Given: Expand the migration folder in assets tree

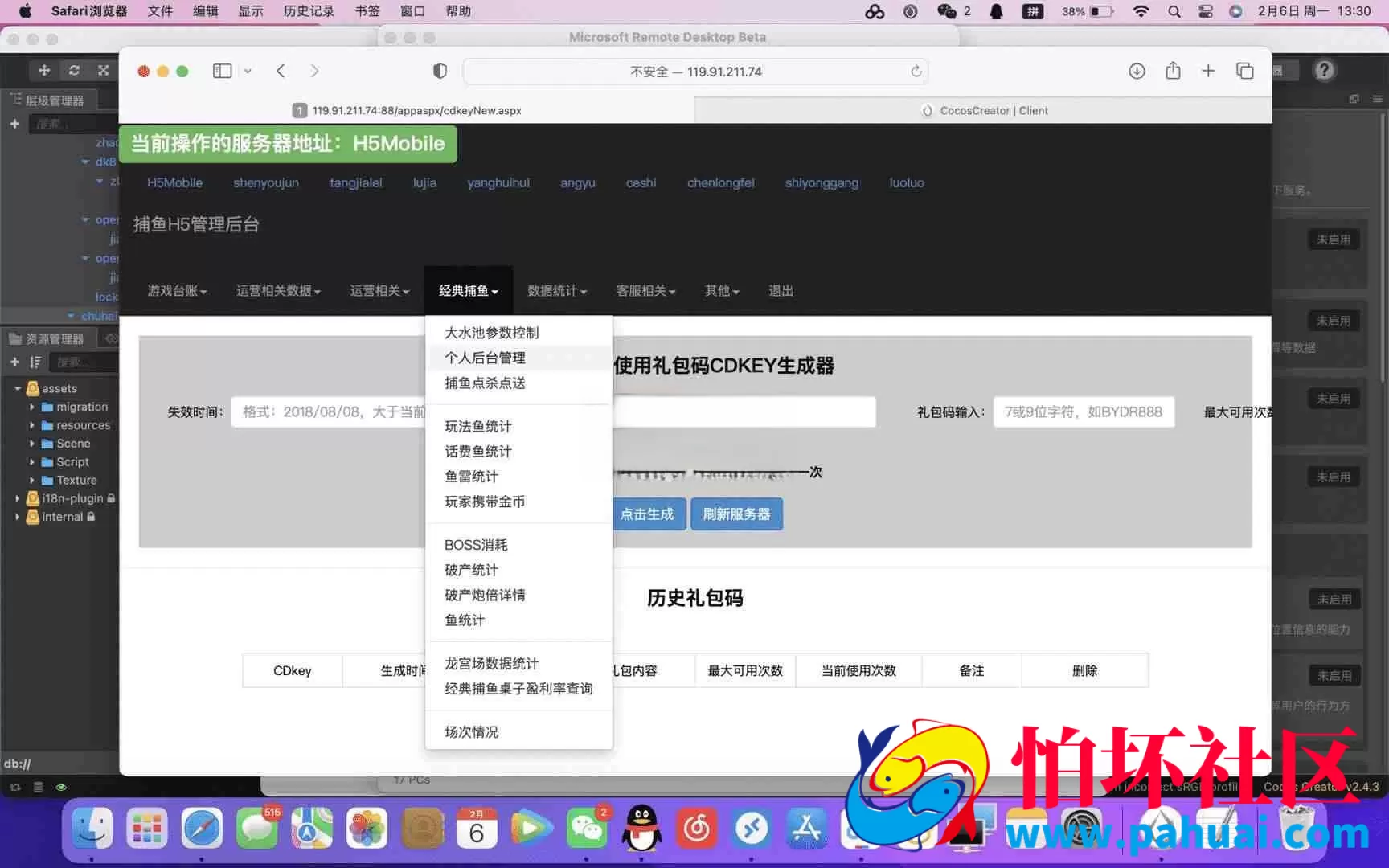Looking at the screenshot, I should click(32, 407).
